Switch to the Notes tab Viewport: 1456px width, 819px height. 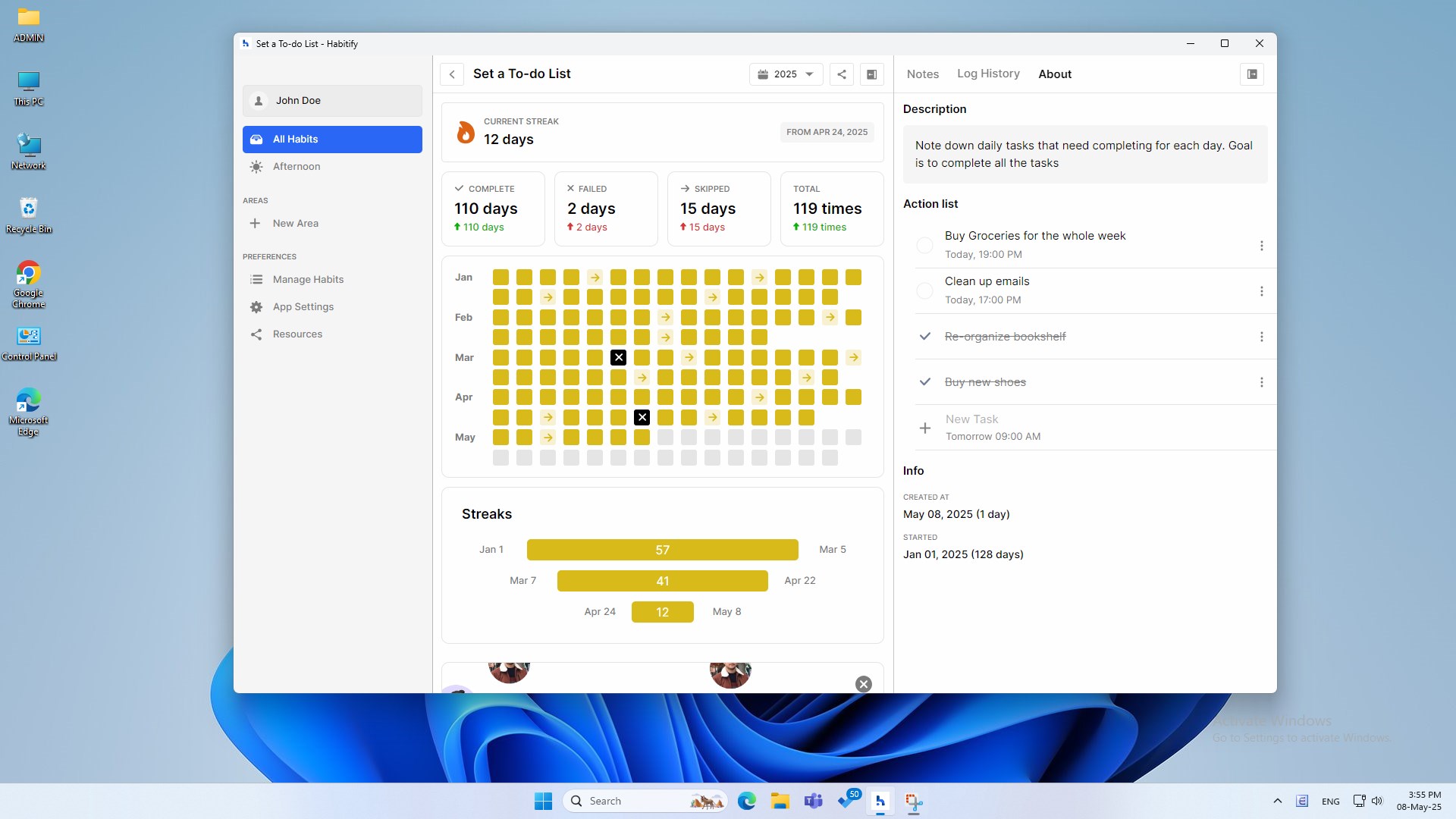[x=923, y=74]
